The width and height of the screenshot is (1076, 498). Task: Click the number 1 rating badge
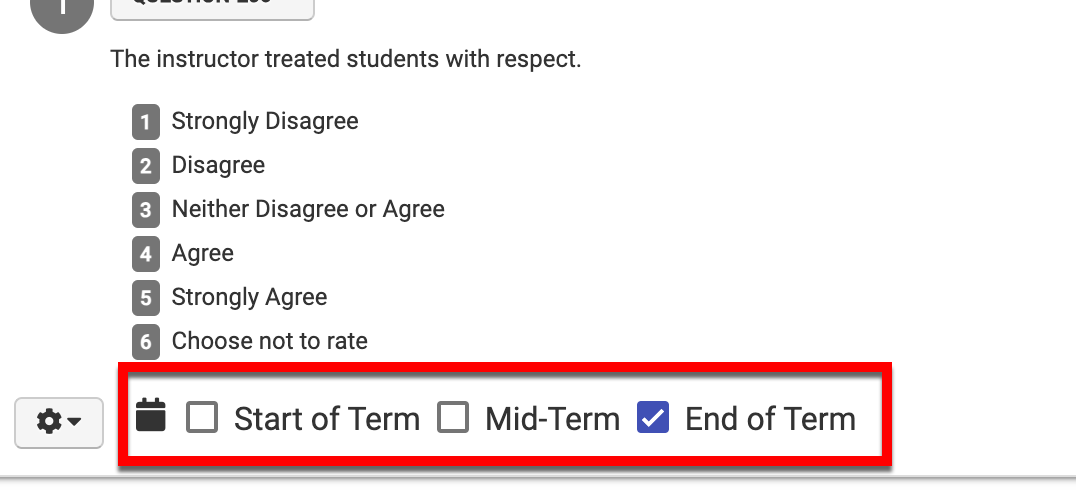[x=146, y=123]
